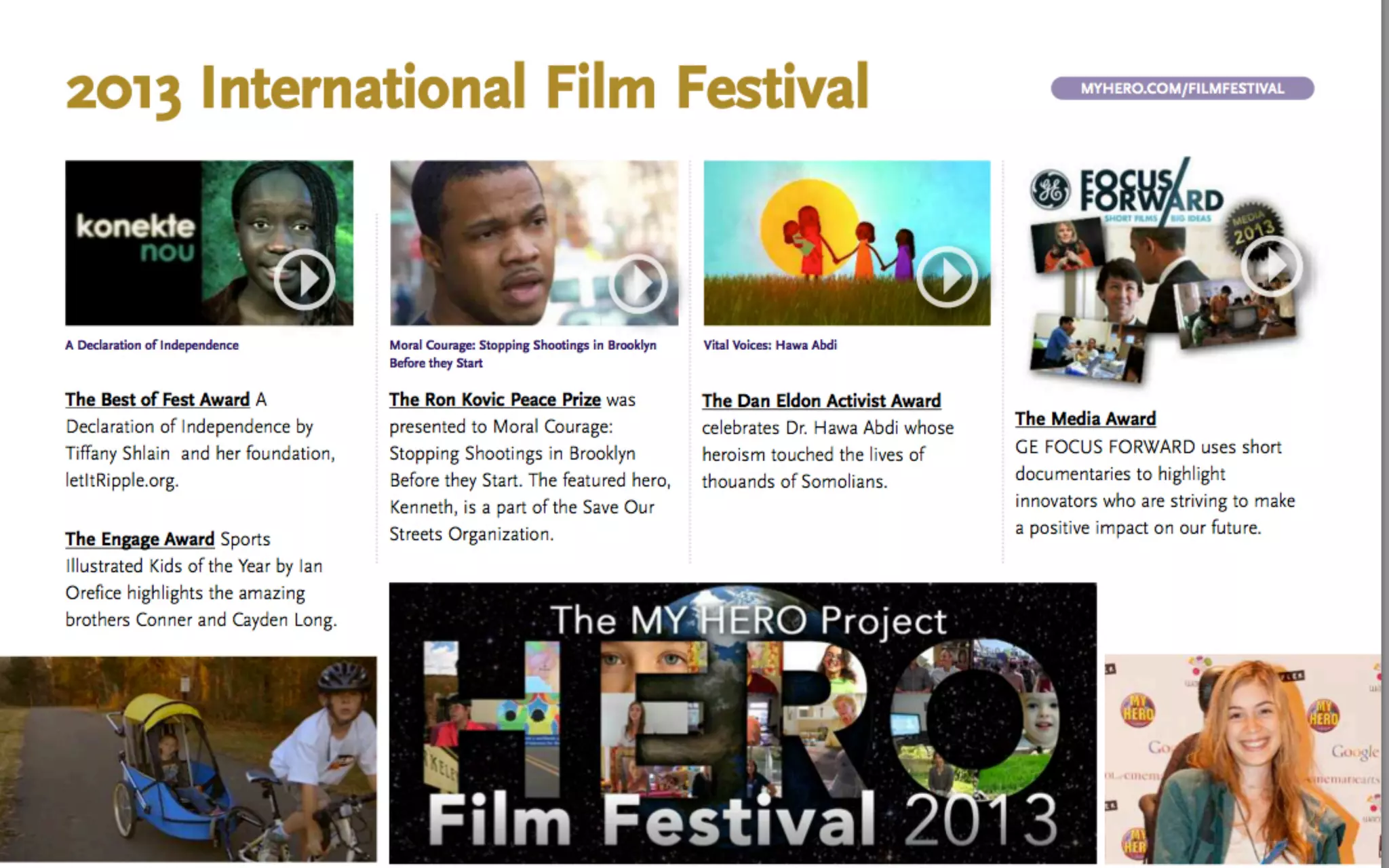Play the konekte nou video
1389x868 pixels.
pyautogui.click(x=304, y=279)
